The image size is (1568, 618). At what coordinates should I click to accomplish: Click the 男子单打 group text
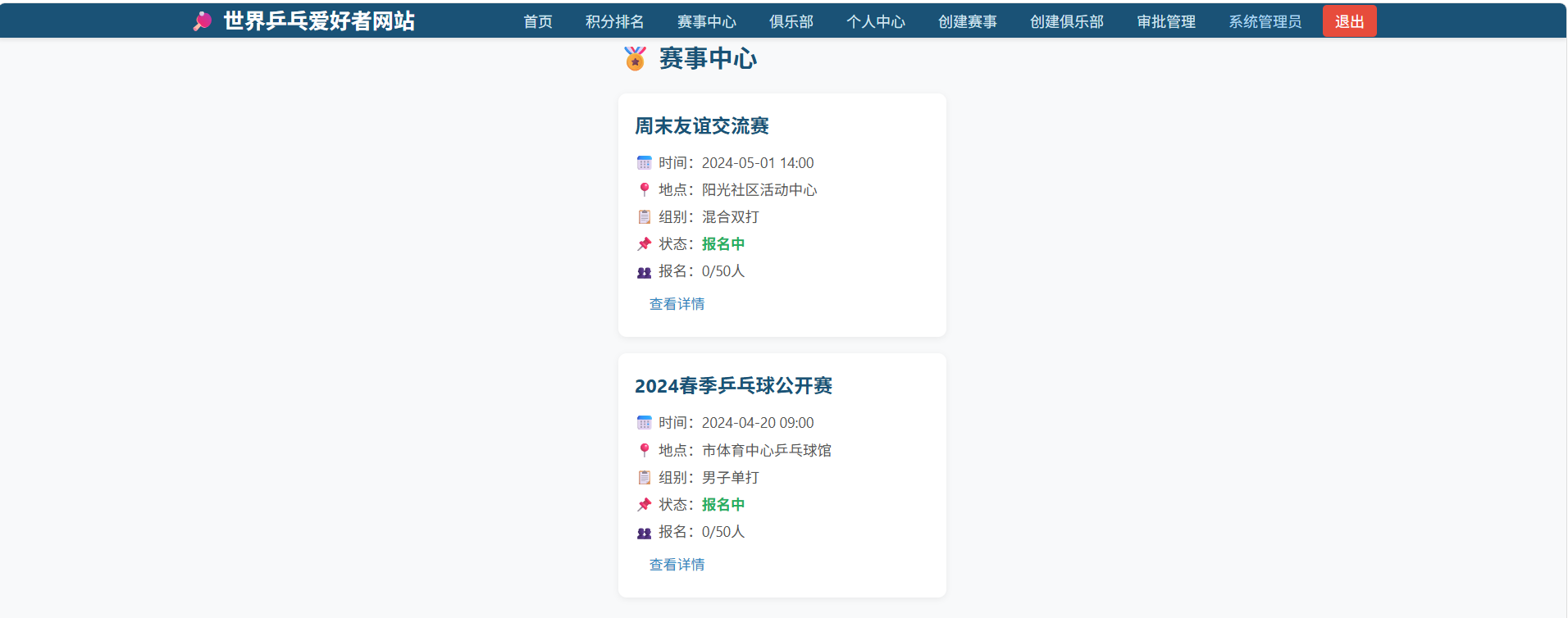pos(731,478)
